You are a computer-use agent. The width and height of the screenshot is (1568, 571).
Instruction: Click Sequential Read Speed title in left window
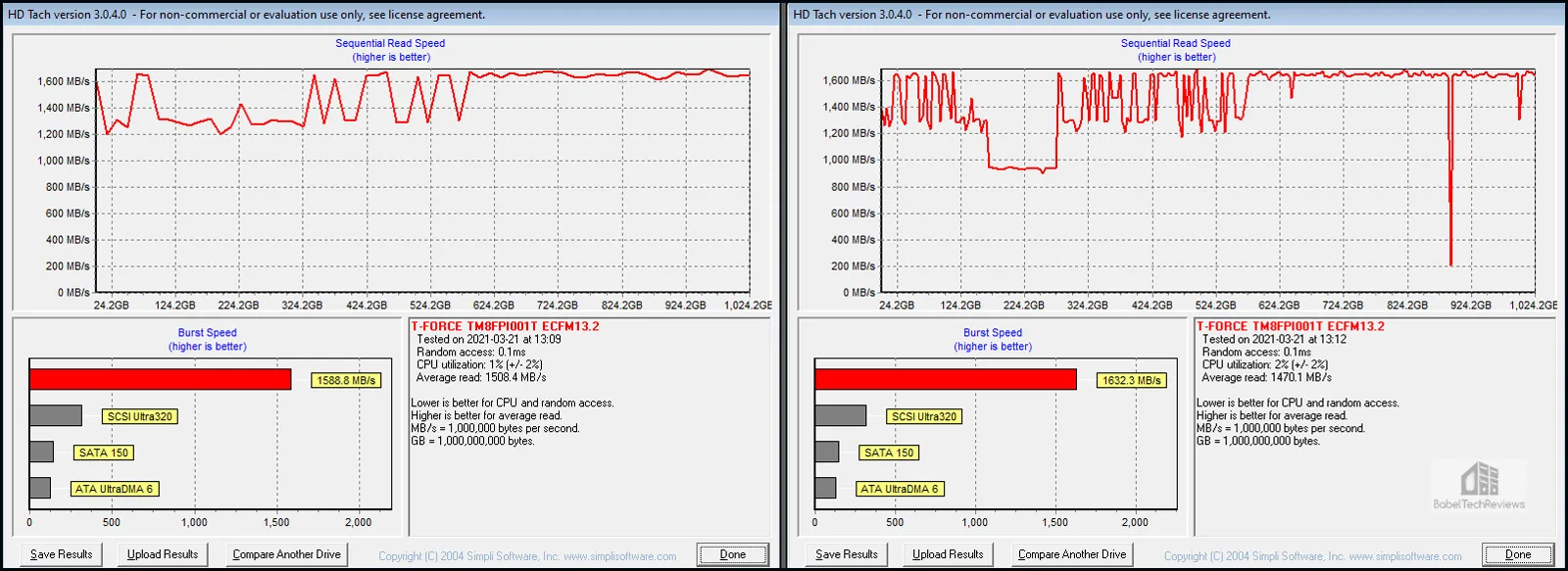[x=390, y=43]
